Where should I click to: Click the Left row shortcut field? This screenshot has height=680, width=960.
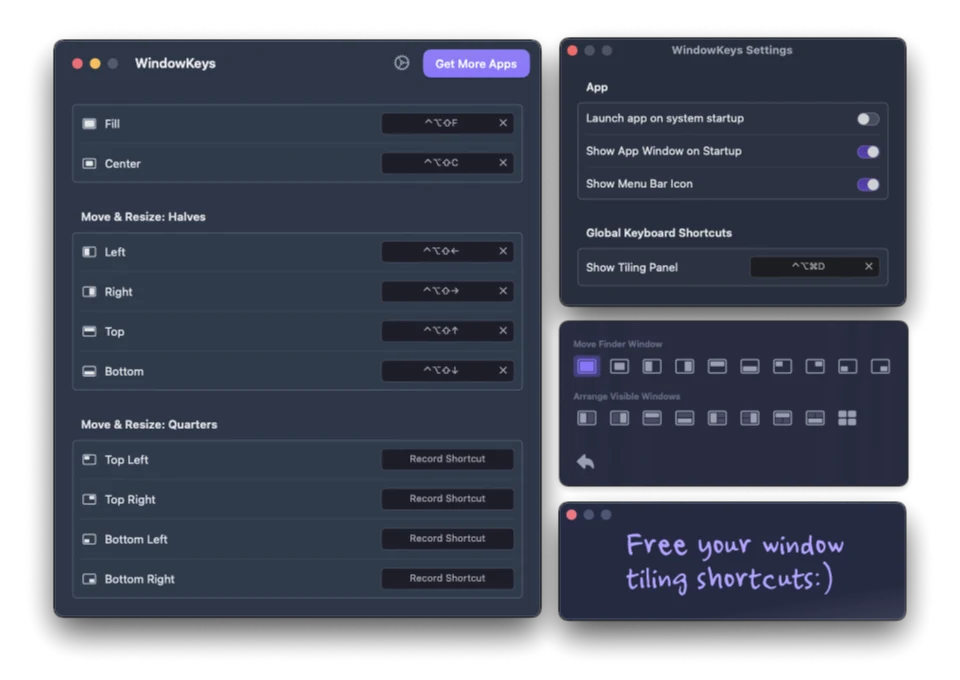447,251
